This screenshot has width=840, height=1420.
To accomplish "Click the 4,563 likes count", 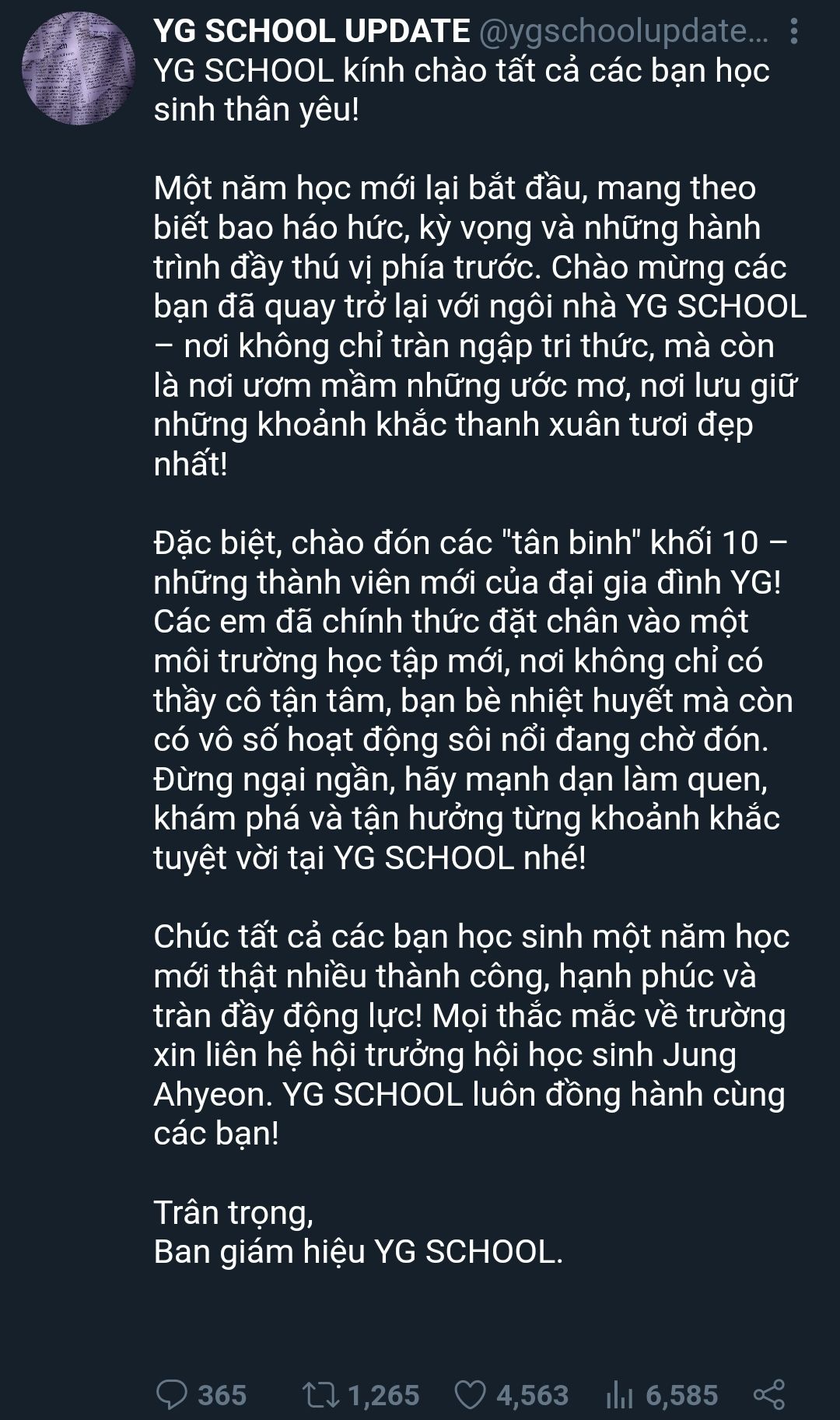I will [533, 1395].
